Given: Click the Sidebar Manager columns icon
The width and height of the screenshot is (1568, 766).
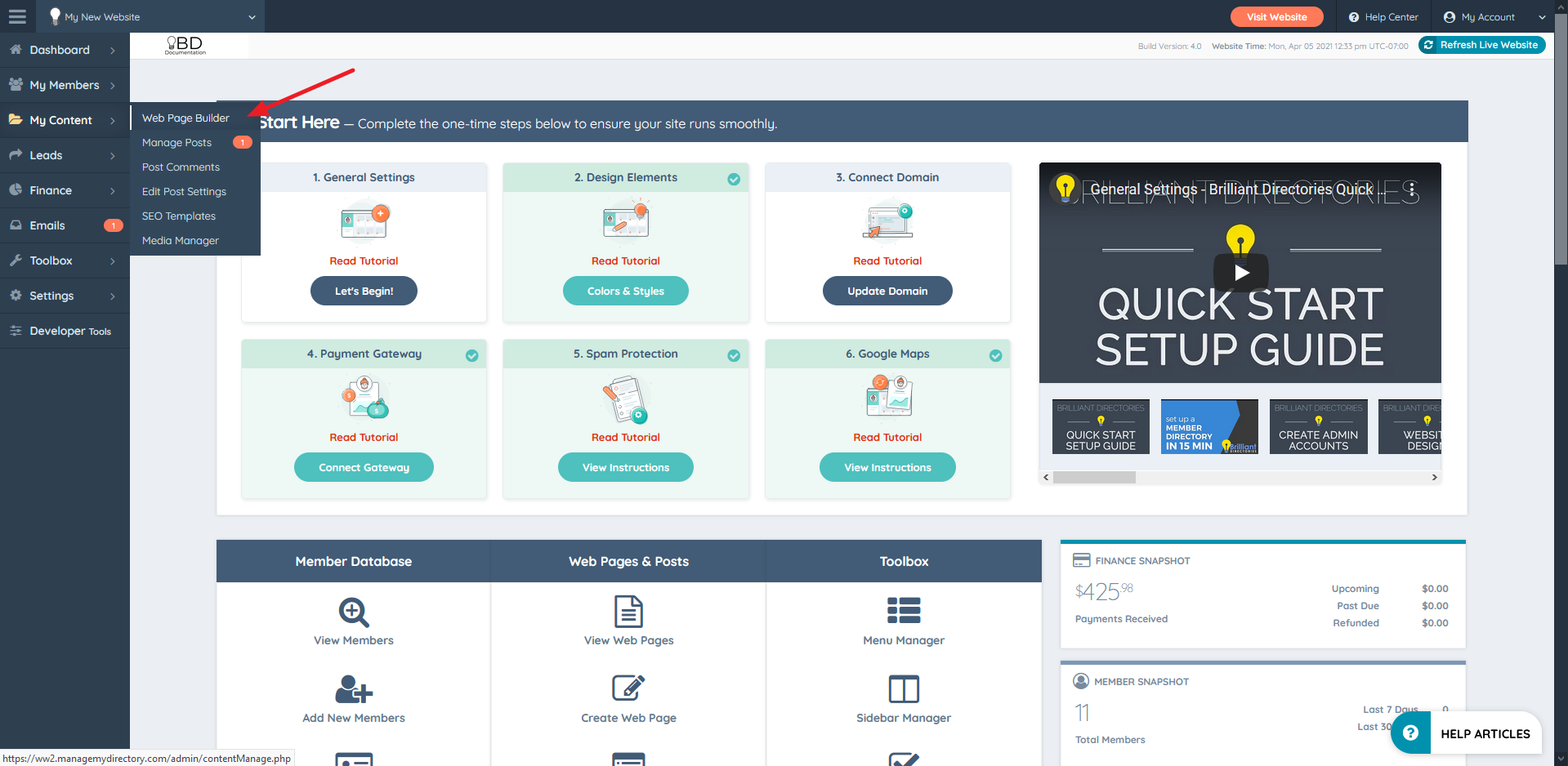Looking at the screenshot, I should pos(904,689).
